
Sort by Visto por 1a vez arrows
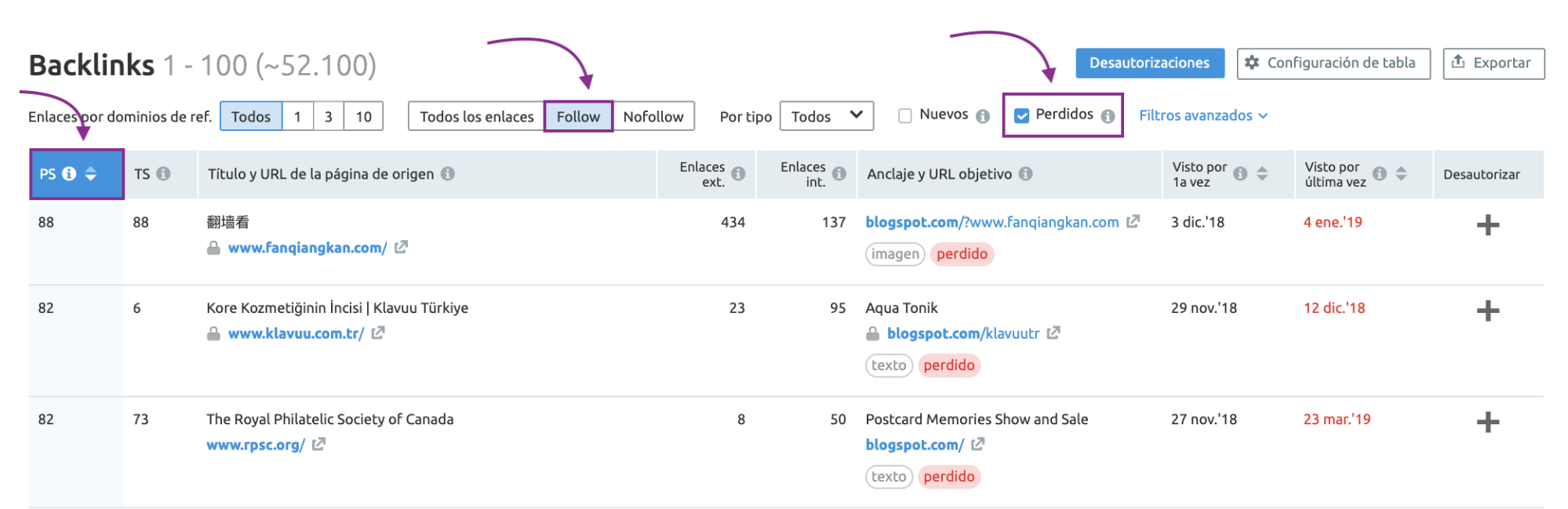(1262, 173)
